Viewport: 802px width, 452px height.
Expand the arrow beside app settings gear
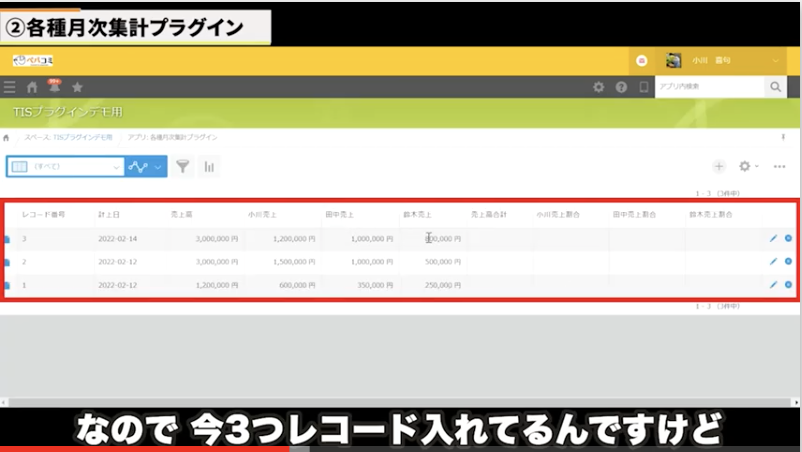pos(756,166)
